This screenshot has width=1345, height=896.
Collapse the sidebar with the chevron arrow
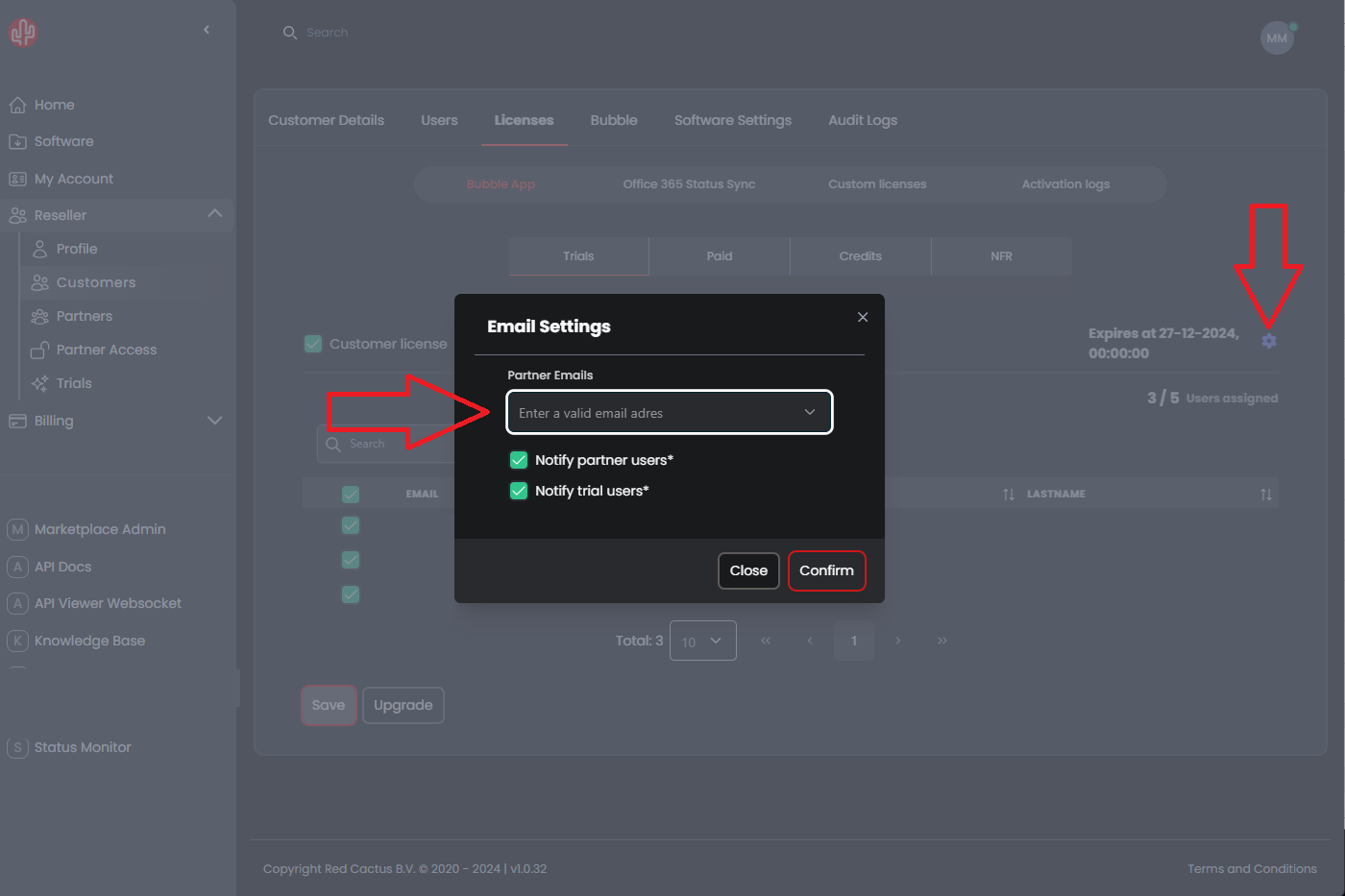point(207,30)
